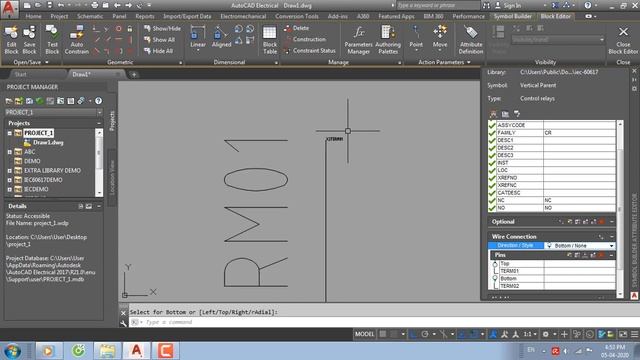Switch to Symbol Builder tab
The width and height of the screenshot is (640, 360).
click(513, 16)
